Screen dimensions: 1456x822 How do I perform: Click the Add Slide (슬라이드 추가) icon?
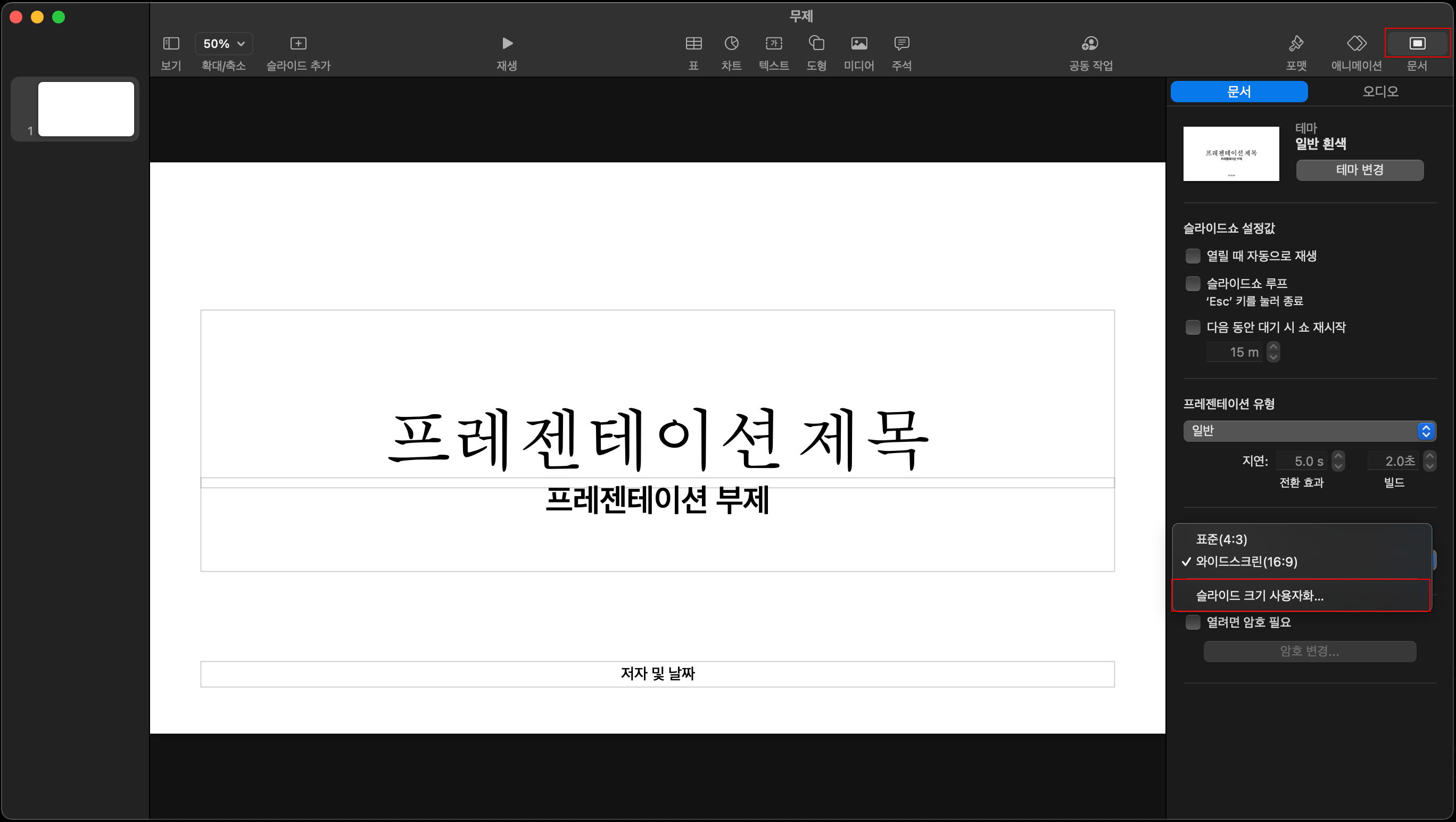[298, 44]
